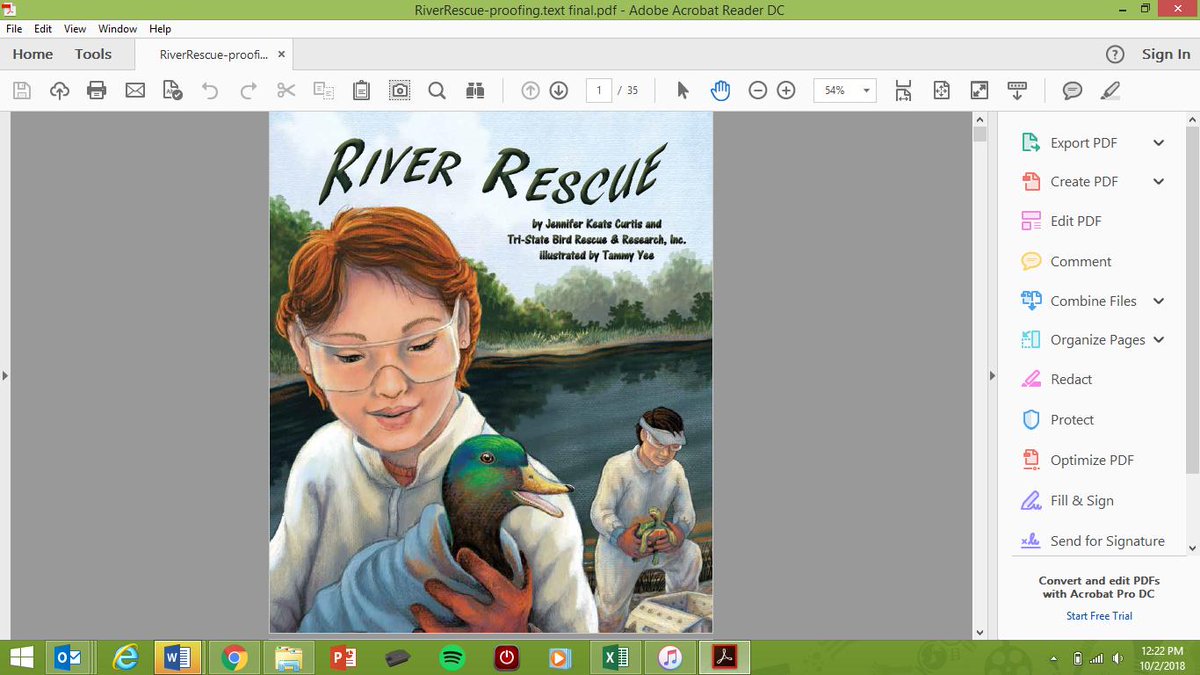Add a sticky note comment icon

tap(1072, 91)
